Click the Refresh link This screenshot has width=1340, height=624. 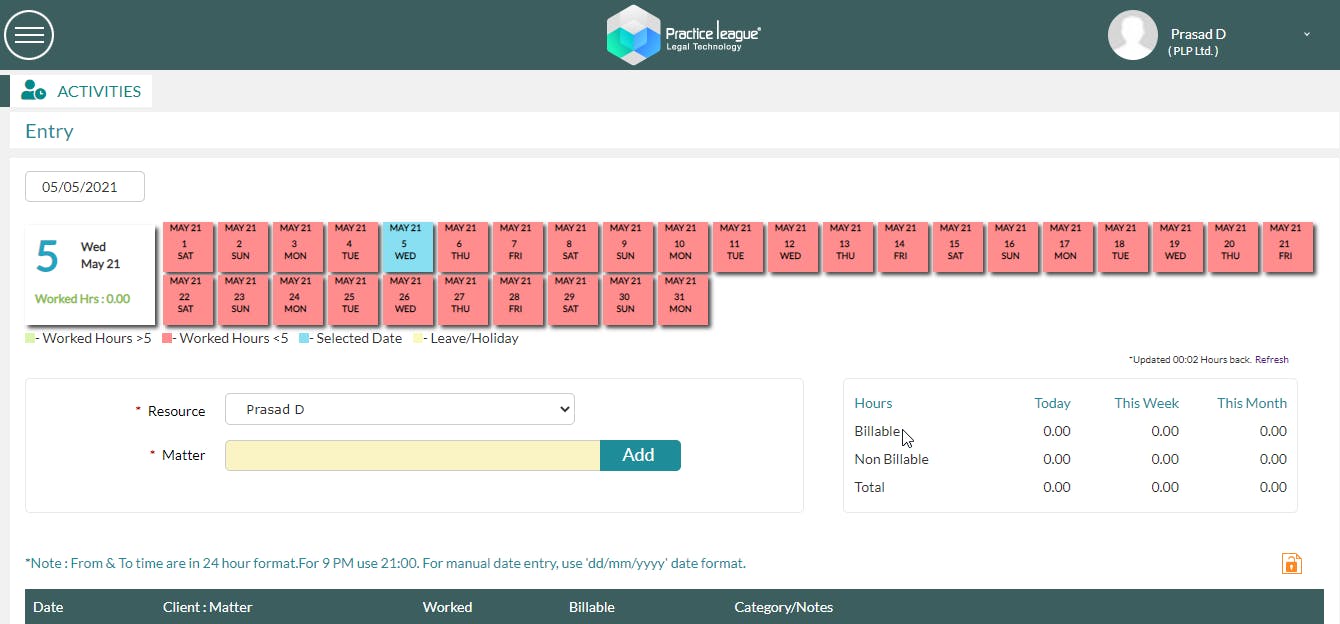pos(1272,360)
